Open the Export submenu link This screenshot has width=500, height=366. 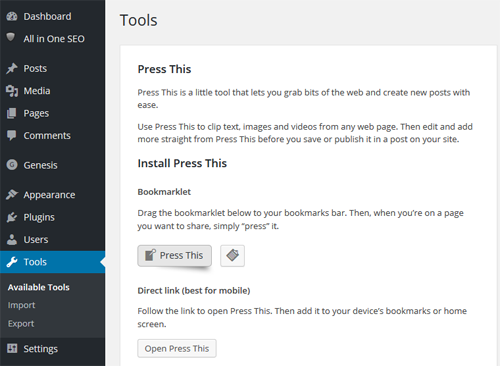click(21, 324)
